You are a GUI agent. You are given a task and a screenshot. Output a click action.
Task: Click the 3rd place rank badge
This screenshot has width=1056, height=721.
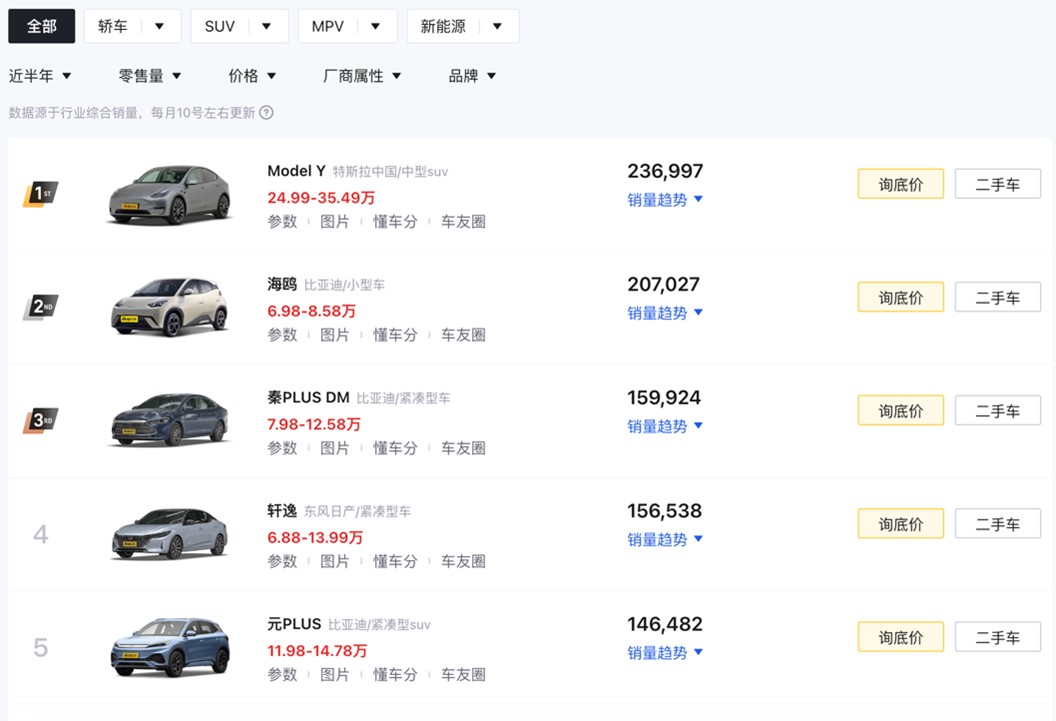coord(41,420)
